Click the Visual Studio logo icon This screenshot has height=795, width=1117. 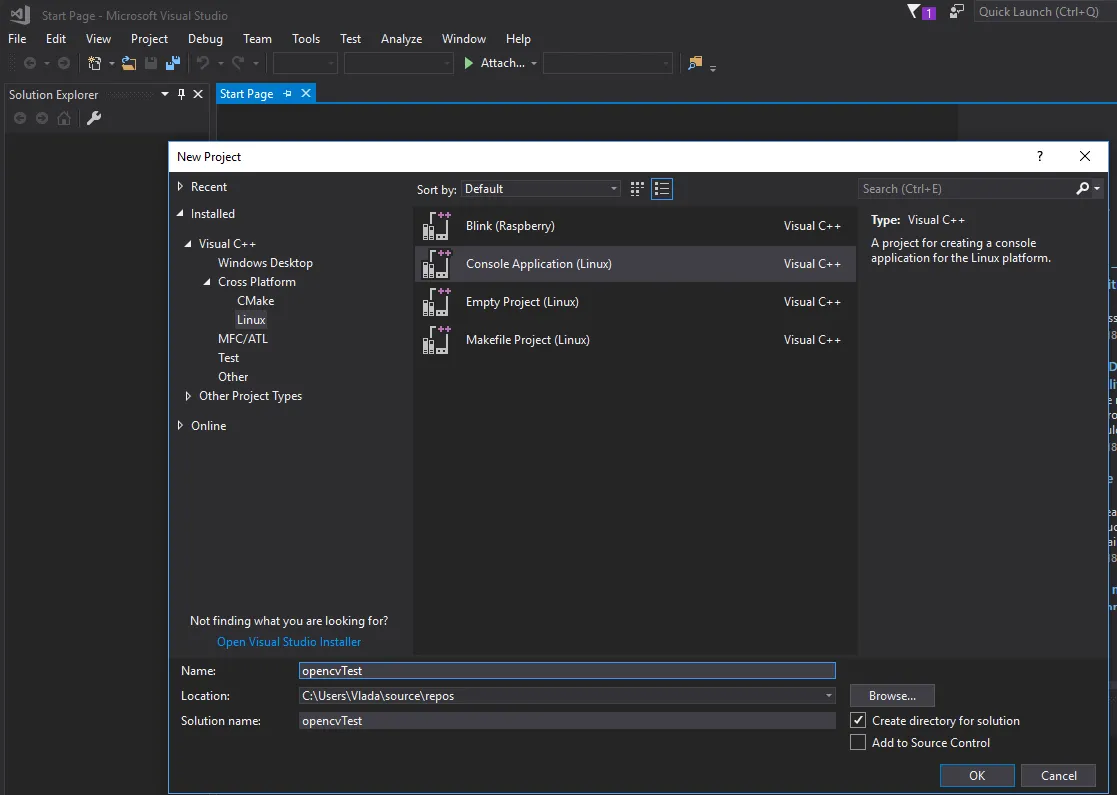[x=20, y=14]
